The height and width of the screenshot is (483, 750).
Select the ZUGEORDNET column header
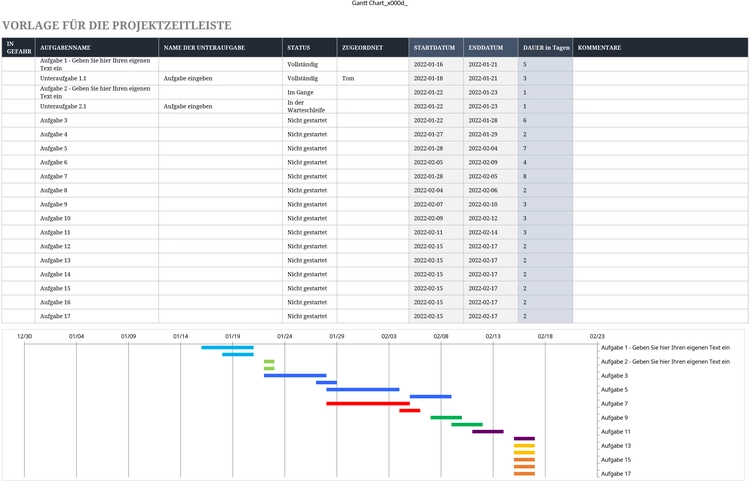[373, 47]
